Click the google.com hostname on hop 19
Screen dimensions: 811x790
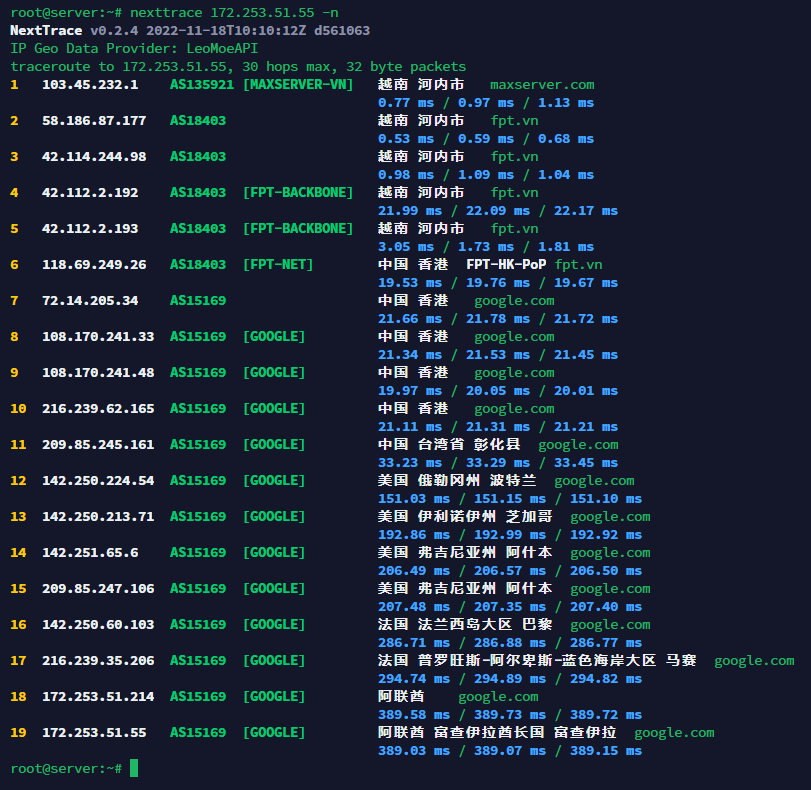point(674,732)
